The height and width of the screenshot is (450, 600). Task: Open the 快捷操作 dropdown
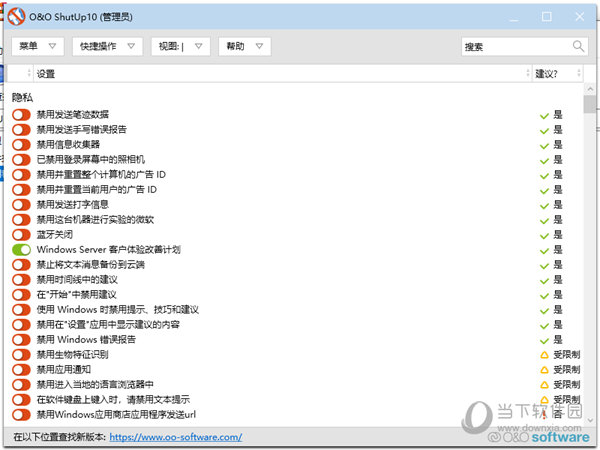tap(107, 46)
